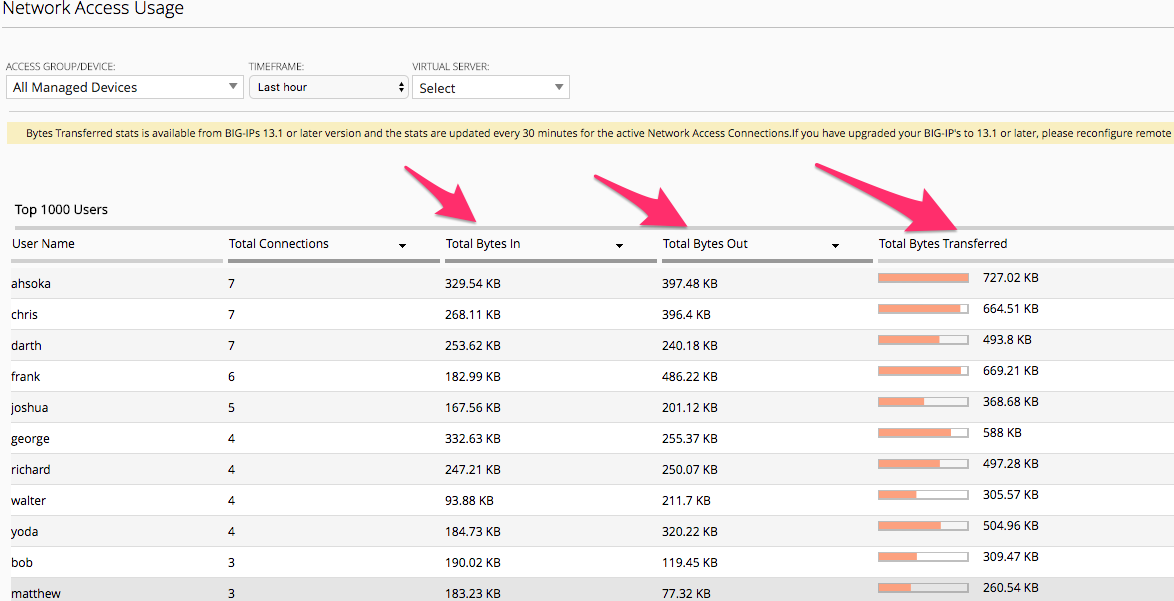Open the Timeframe 'Last hour' selector
Viewport: 1174px width, 601px height.
click(329, 87)
